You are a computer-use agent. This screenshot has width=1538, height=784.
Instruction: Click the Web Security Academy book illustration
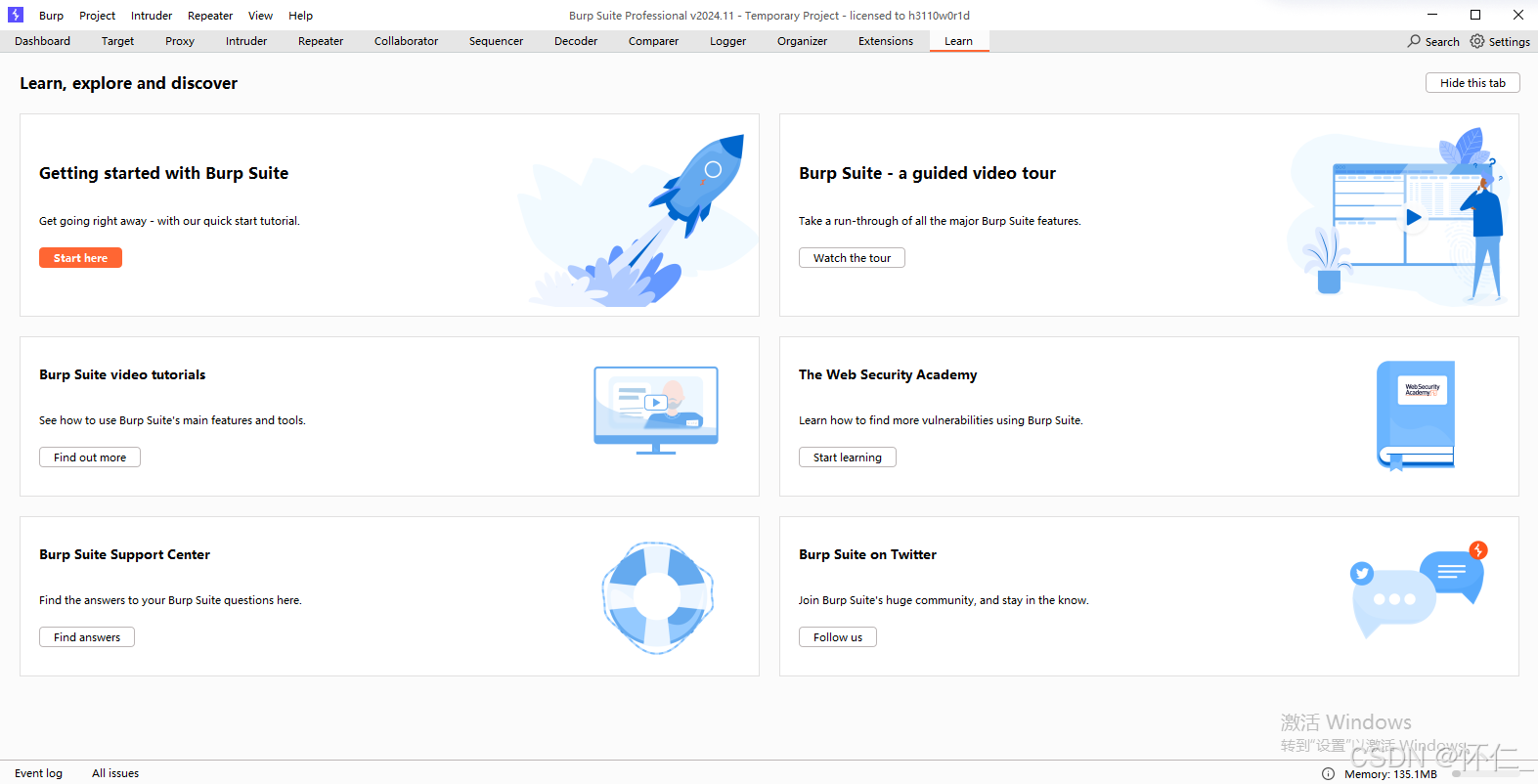1415,415
